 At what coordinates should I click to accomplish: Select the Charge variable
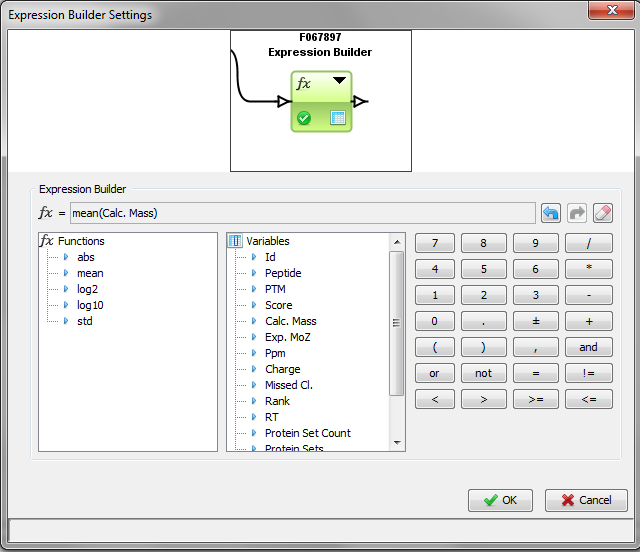[x=282, y=369]
